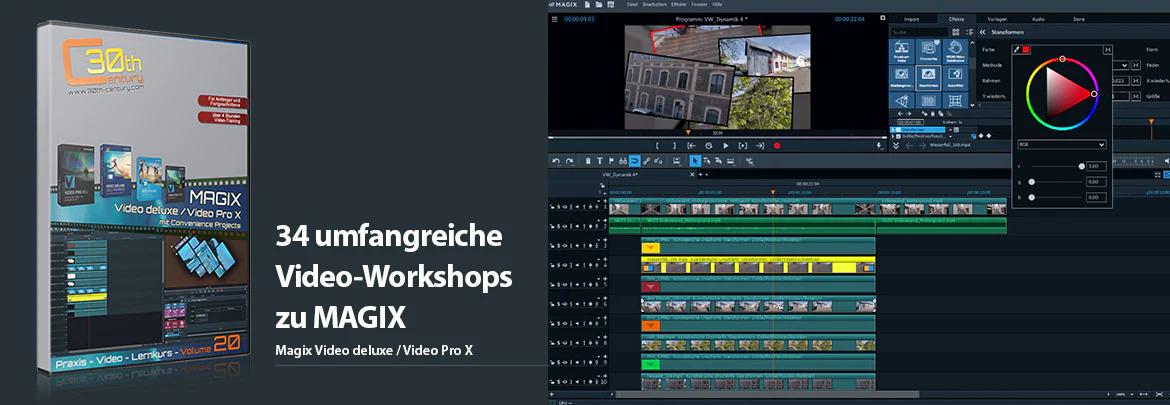Close the VW_Dynamik 4 project tab
The image size is (1170, 405).
pyautogui.click(x=692, y=175)
